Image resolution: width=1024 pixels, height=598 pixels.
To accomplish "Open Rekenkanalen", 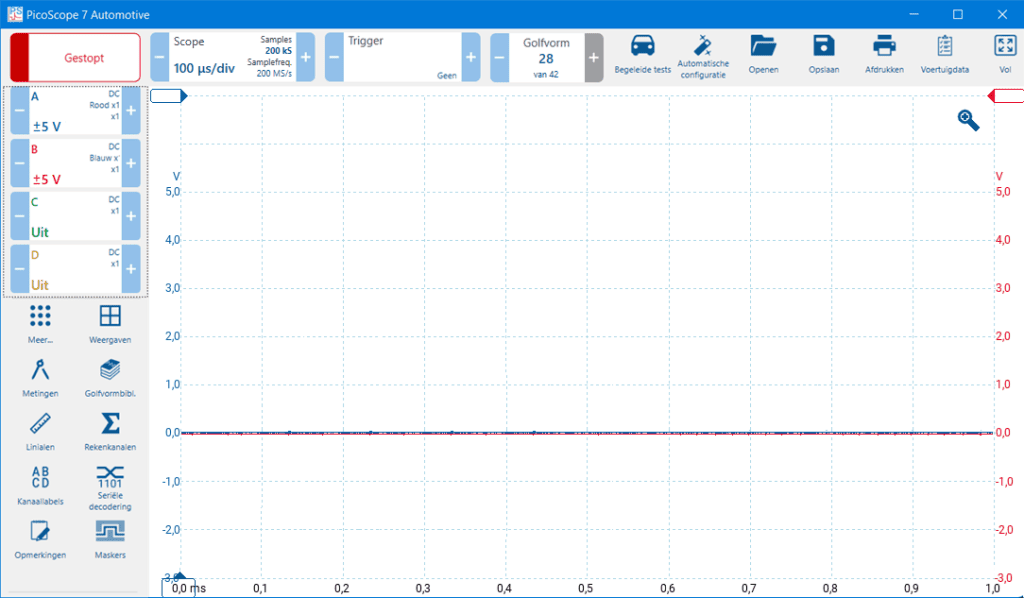I will [109, 432].
